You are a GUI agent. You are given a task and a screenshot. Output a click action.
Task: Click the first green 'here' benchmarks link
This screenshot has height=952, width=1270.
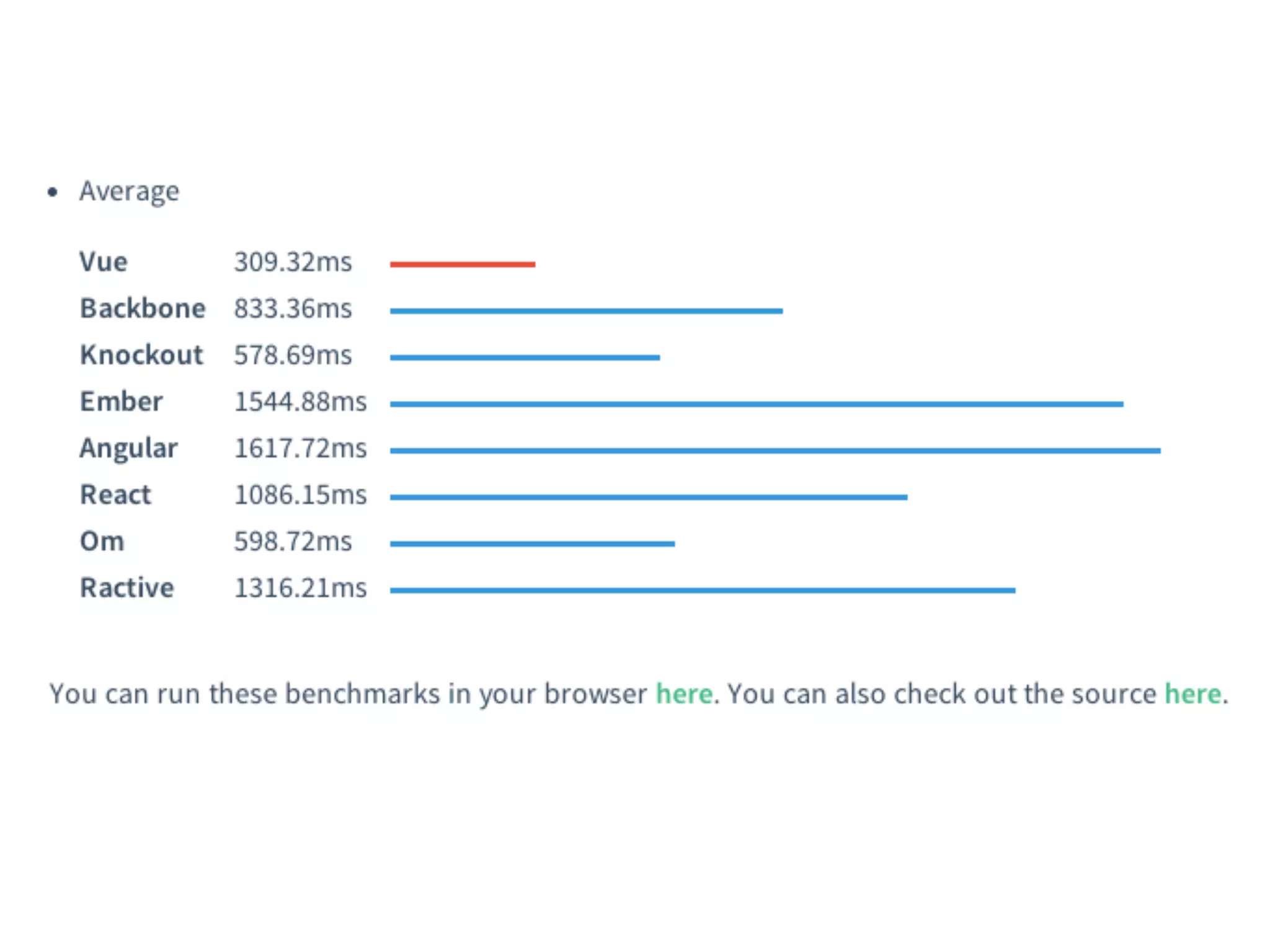[x=684, y=694]
